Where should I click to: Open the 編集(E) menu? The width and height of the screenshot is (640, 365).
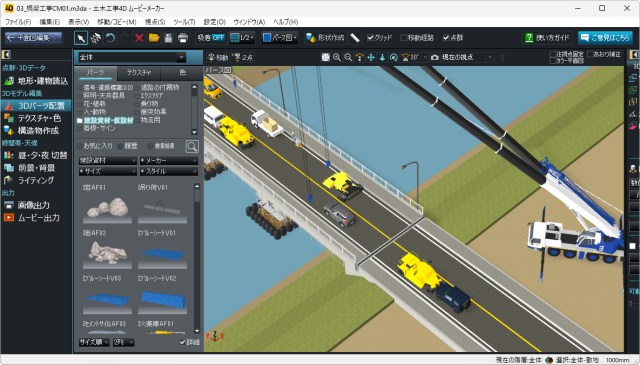49,22
